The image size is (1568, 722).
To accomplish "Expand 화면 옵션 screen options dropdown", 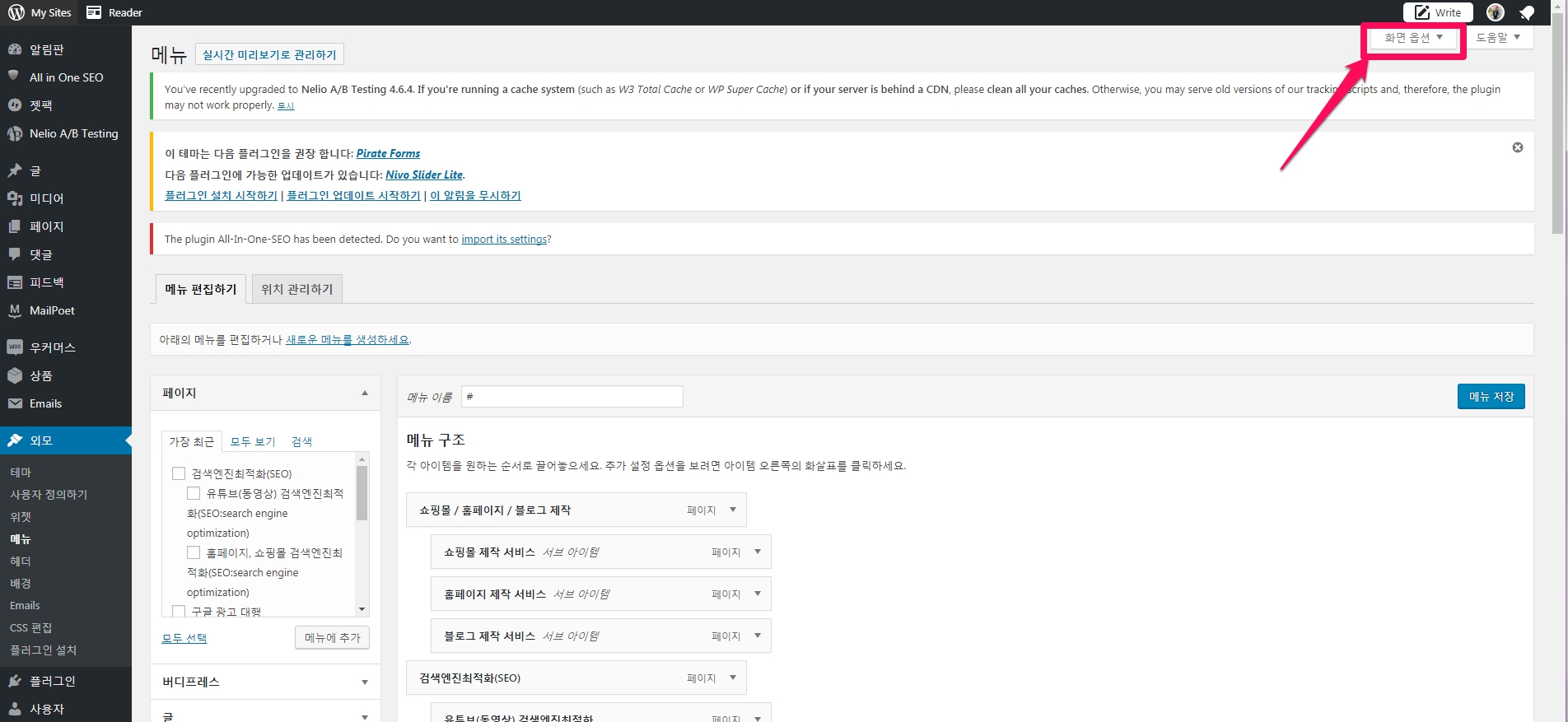I will click(1413, 38).
